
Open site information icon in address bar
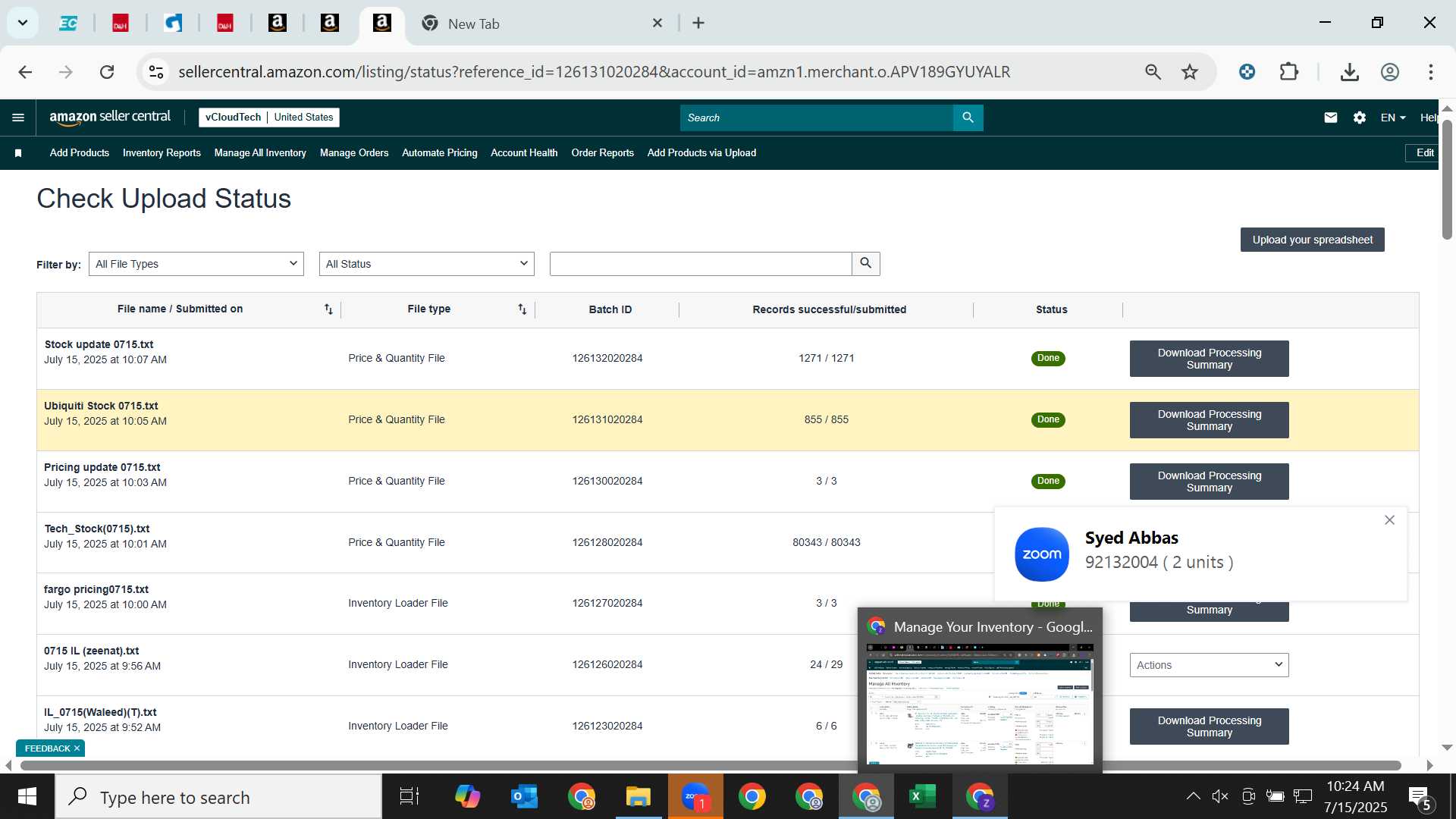(x=155, y=72)
